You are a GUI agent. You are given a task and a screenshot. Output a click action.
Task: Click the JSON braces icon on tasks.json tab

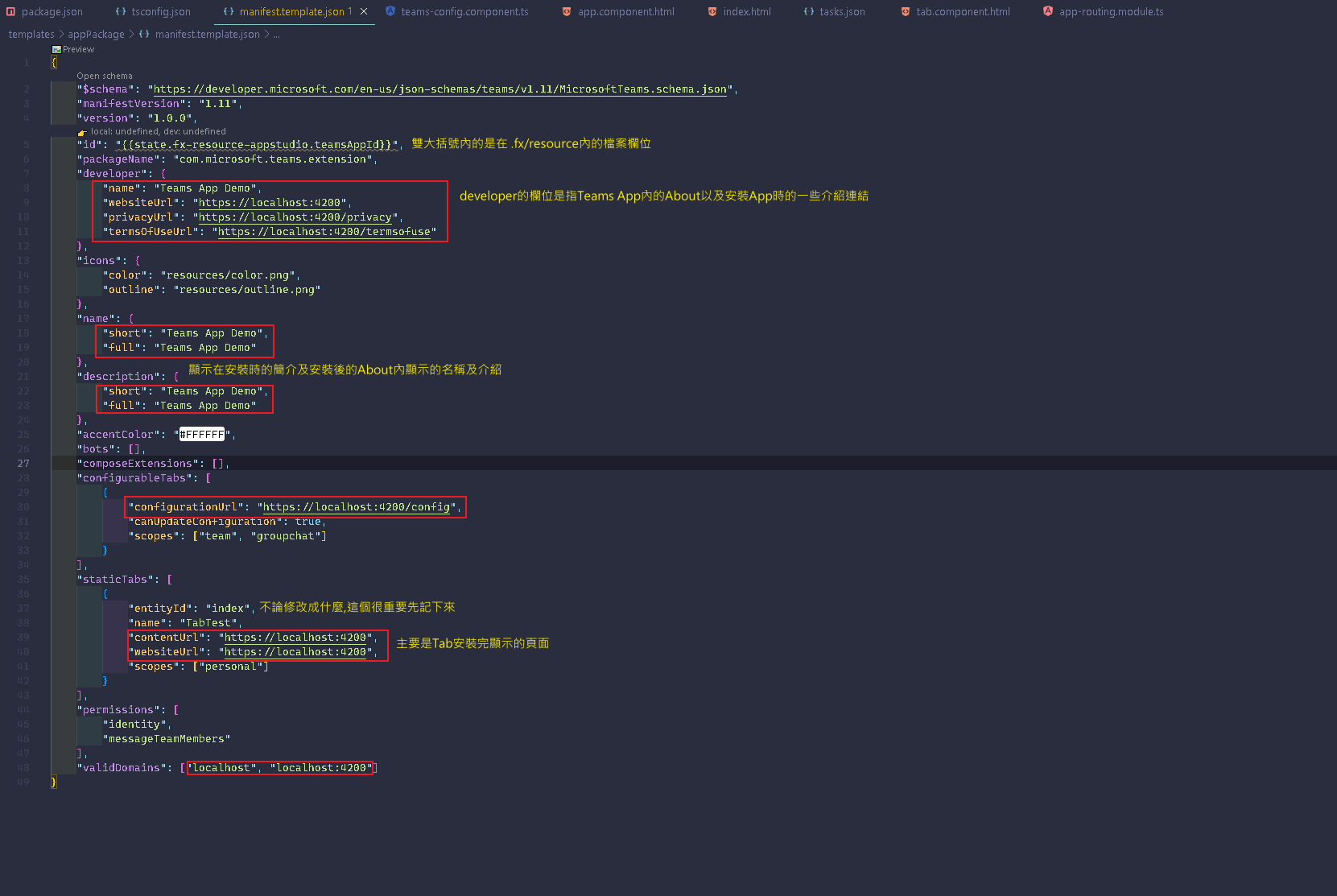[809, 12]
